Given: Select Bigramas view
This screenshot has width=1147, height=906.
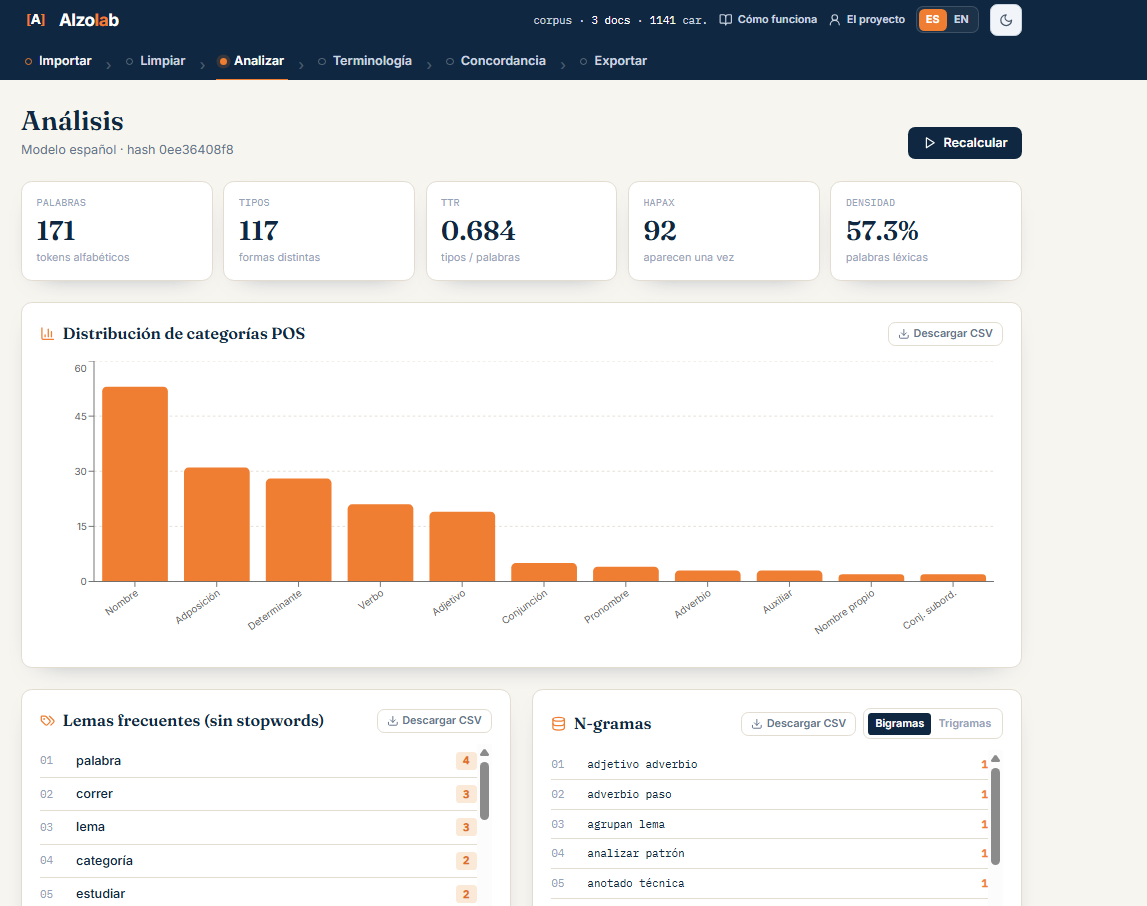Looking at the screenshot, I should point(899,723).
